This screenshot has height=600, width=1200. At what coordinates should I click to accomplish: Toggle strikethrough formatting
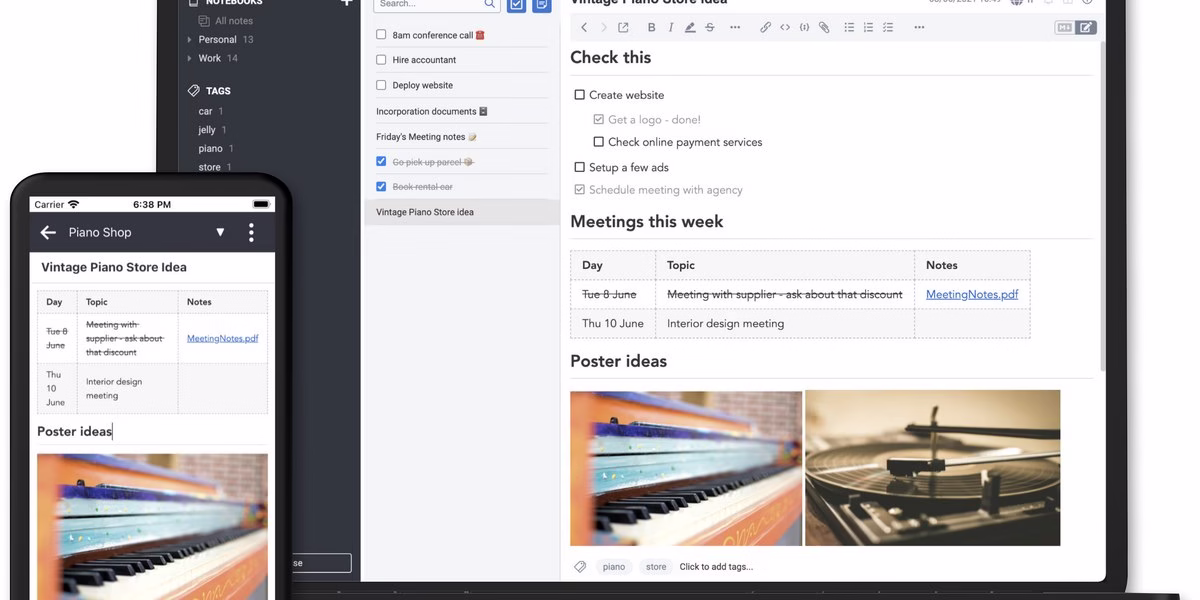coord(709,27)
